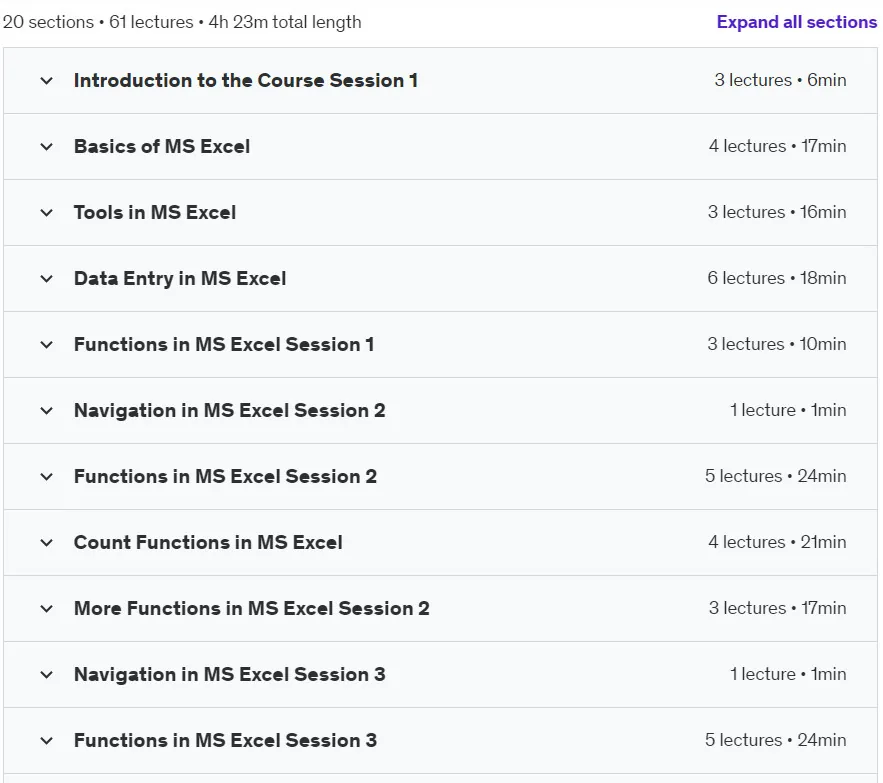Screen dimensions: 883x783
Task: Expand chevron beside Navigation in MS Excel Session 3
Action: (47, 674)
